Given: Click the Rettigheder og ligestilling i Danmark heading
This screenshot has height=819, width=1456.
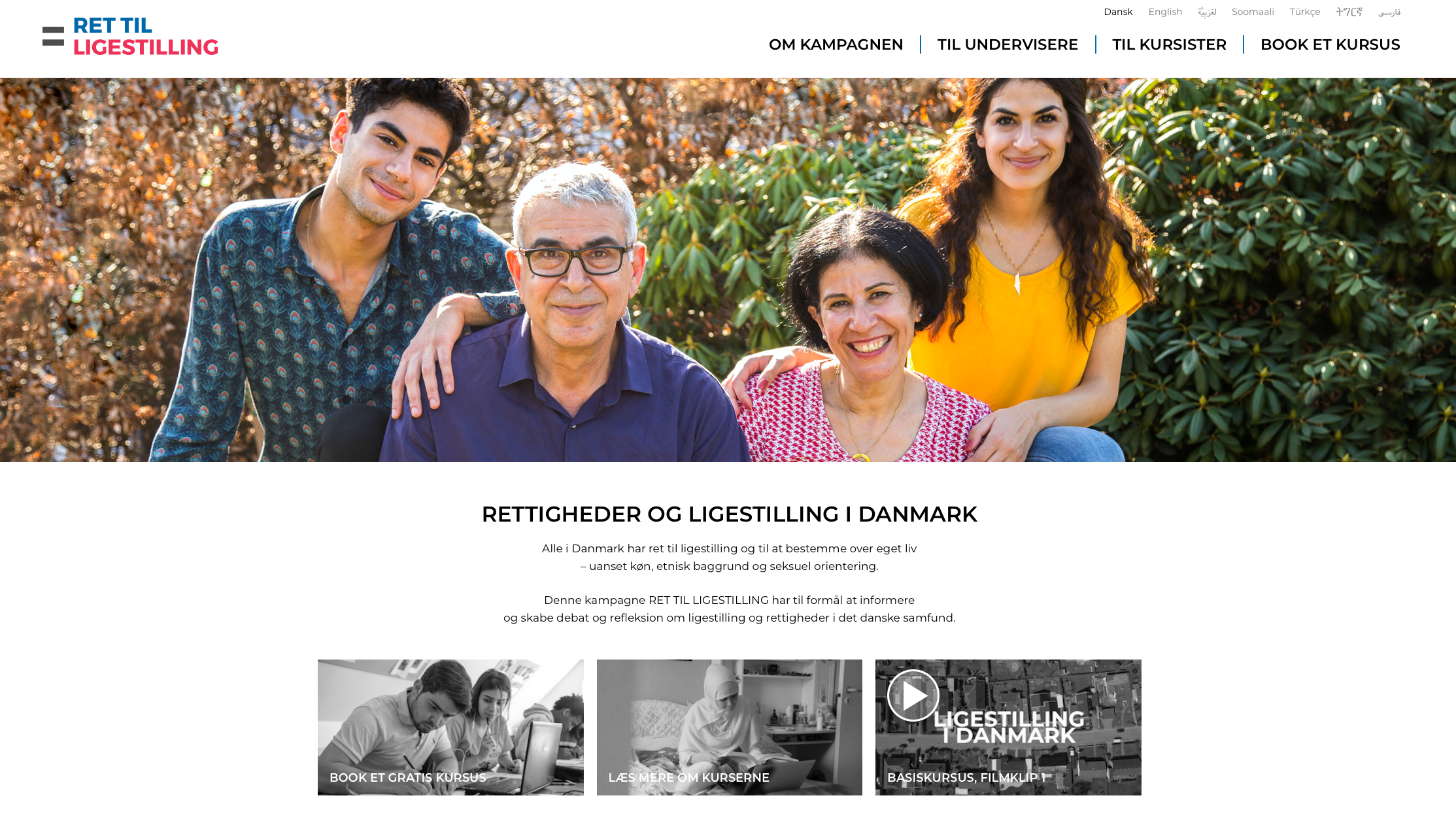Looking at the screenshot, I should click(729, 514).
